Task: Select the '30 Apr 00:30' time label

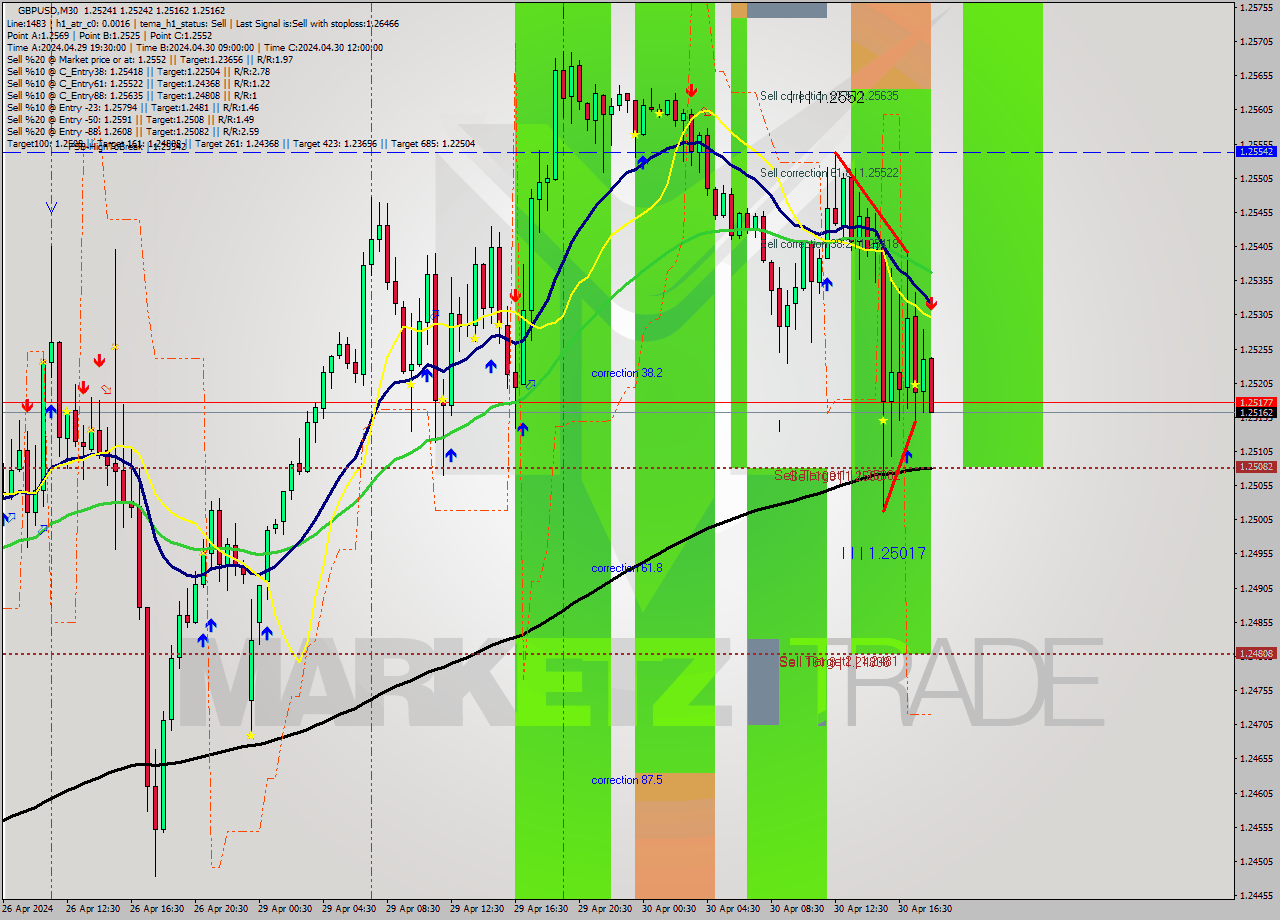Action: 669,909
